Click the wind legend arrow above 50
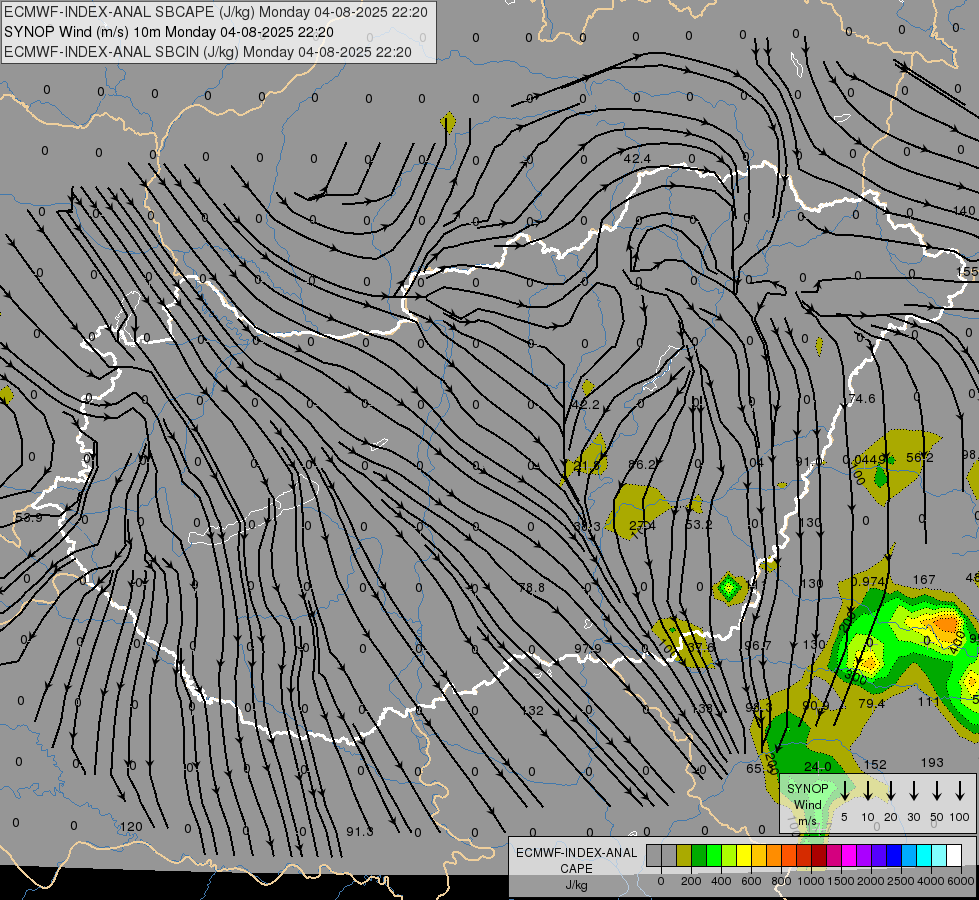This screenshot has width=979, height=900. [x=937, y=791]
